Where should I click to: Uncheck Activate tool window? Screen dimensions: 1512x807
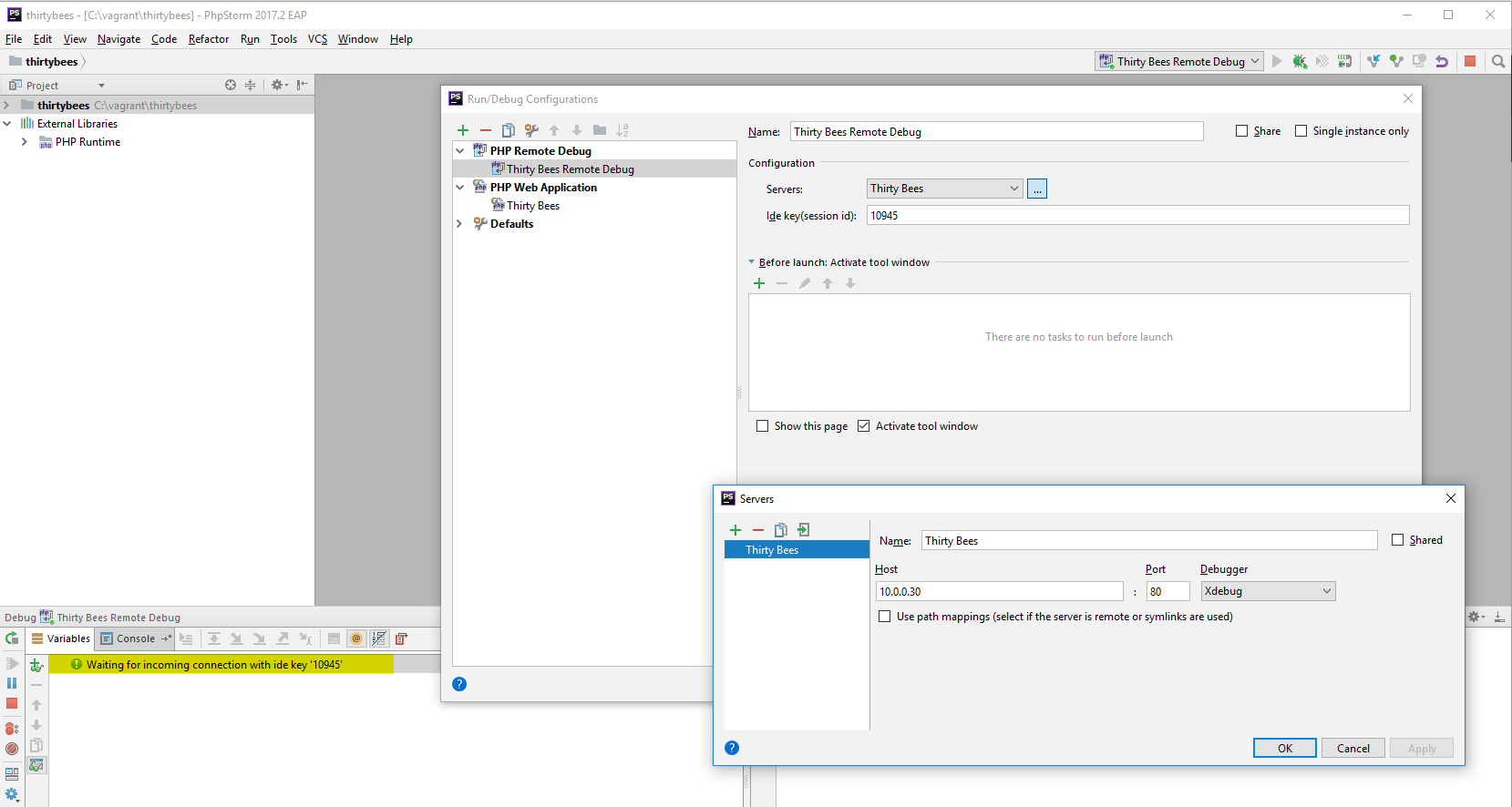[864, 426]
